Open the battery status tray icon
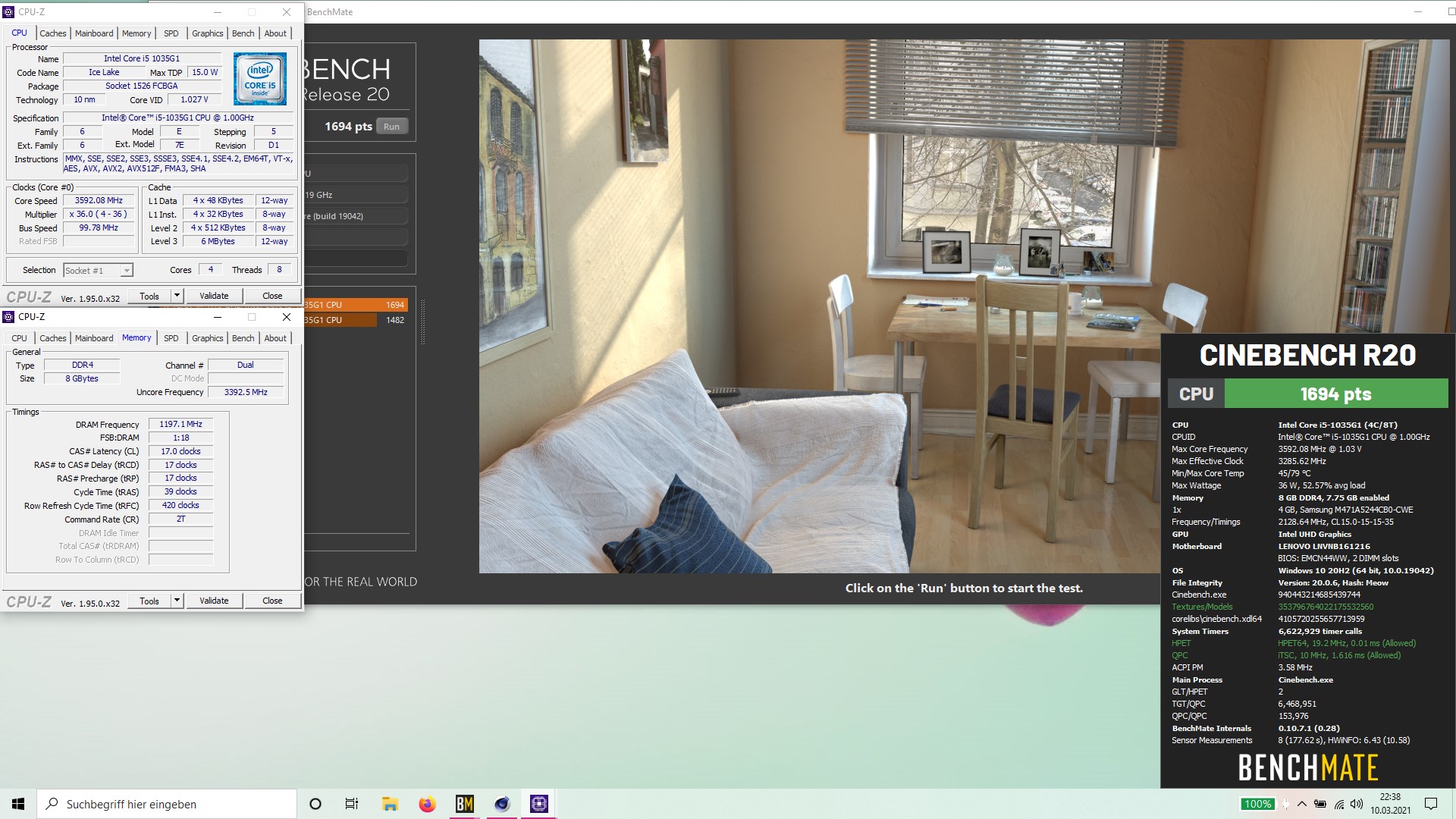This screenshot has width=1456, height=819. (x=1320, y=804)
